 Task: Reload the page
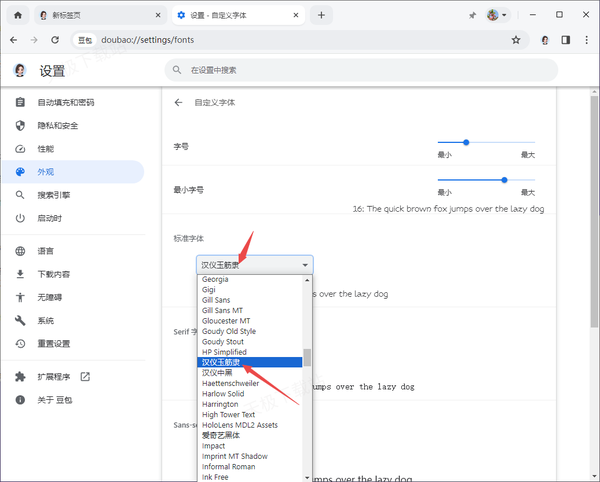click(x=58, y=40)
